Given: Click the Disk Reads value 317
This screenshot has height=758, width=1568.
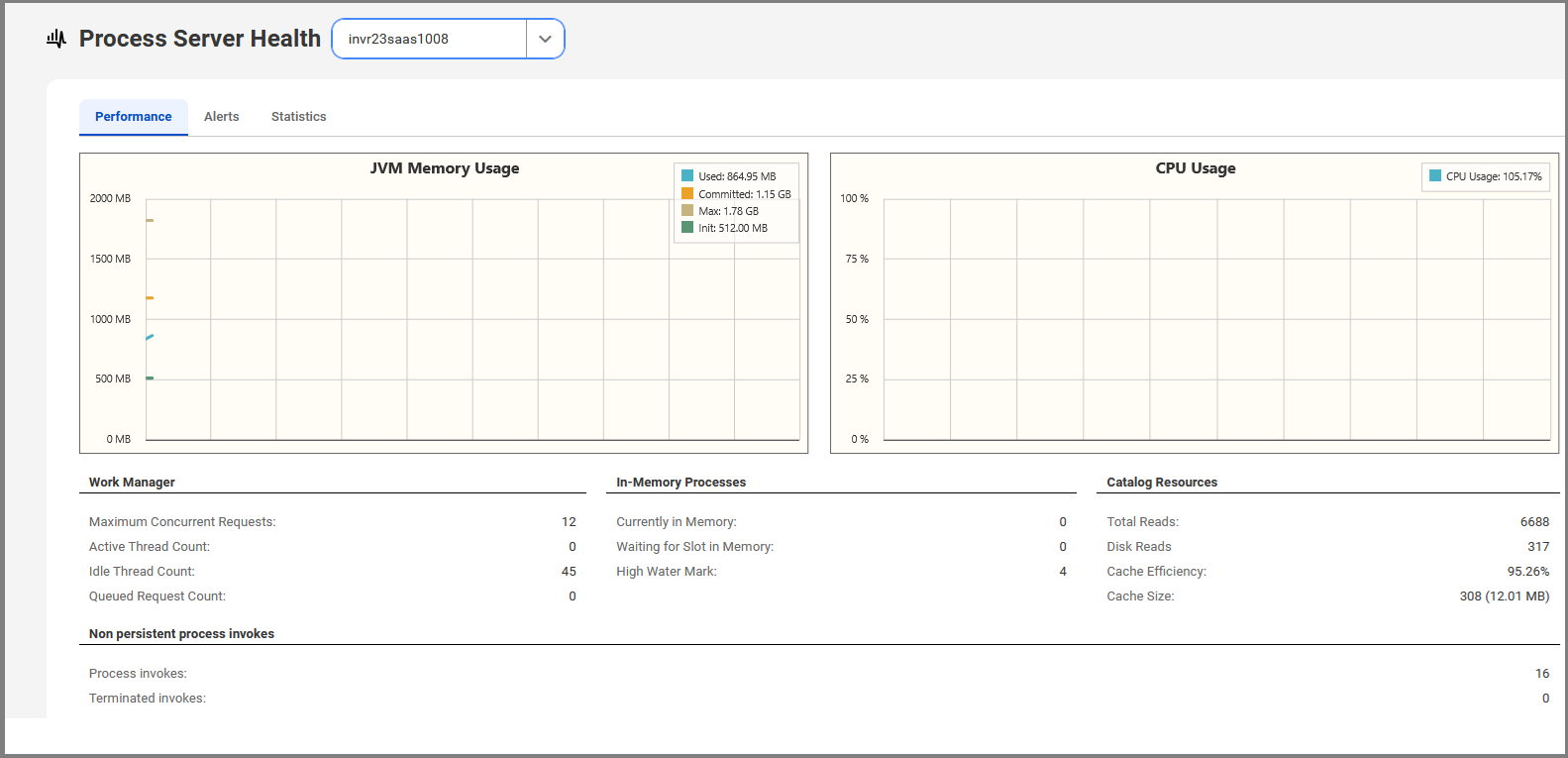Looking at the screenshot, I should 1538,547.
